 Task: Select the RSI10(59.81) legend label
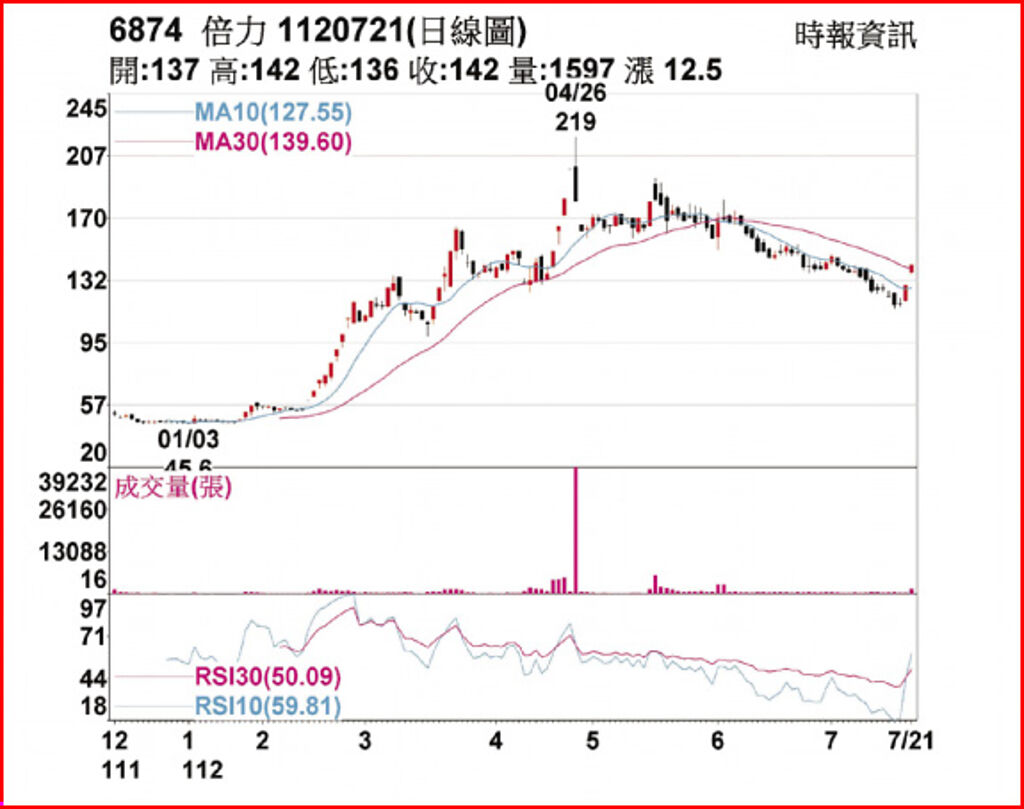[x=267, y=707]
